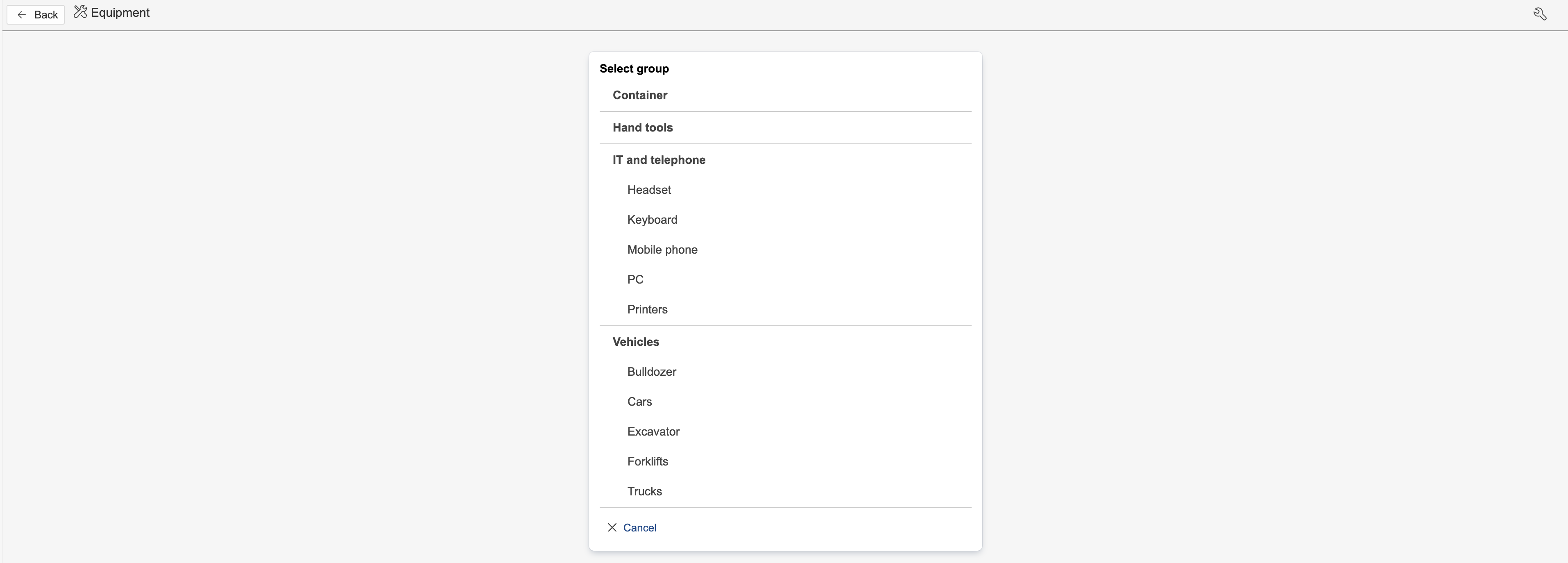Choose the Trucks subgroup
The image size is (1568, 563).
644,491
